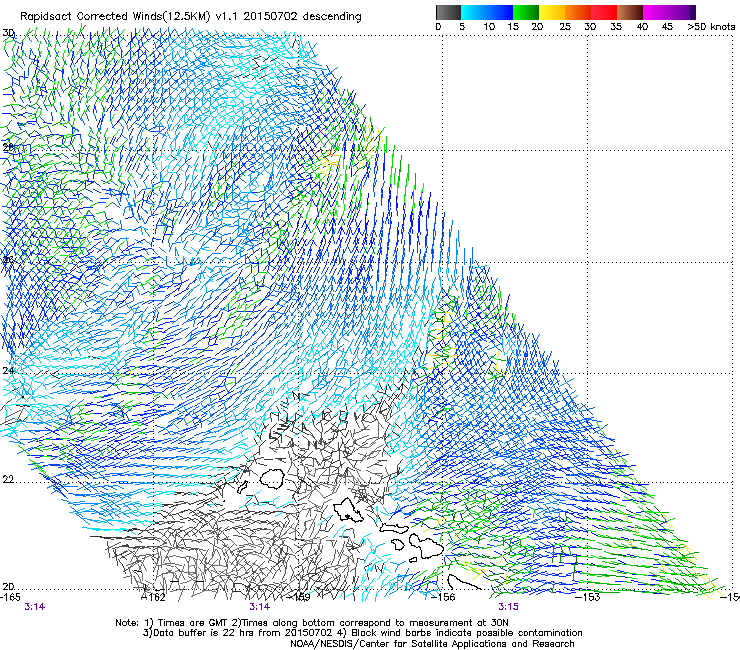The height and width of the screenshot is (650, 740).
Task: Pick the brown 35–40 knots legend segment
Action: click(x=630, y=12)
